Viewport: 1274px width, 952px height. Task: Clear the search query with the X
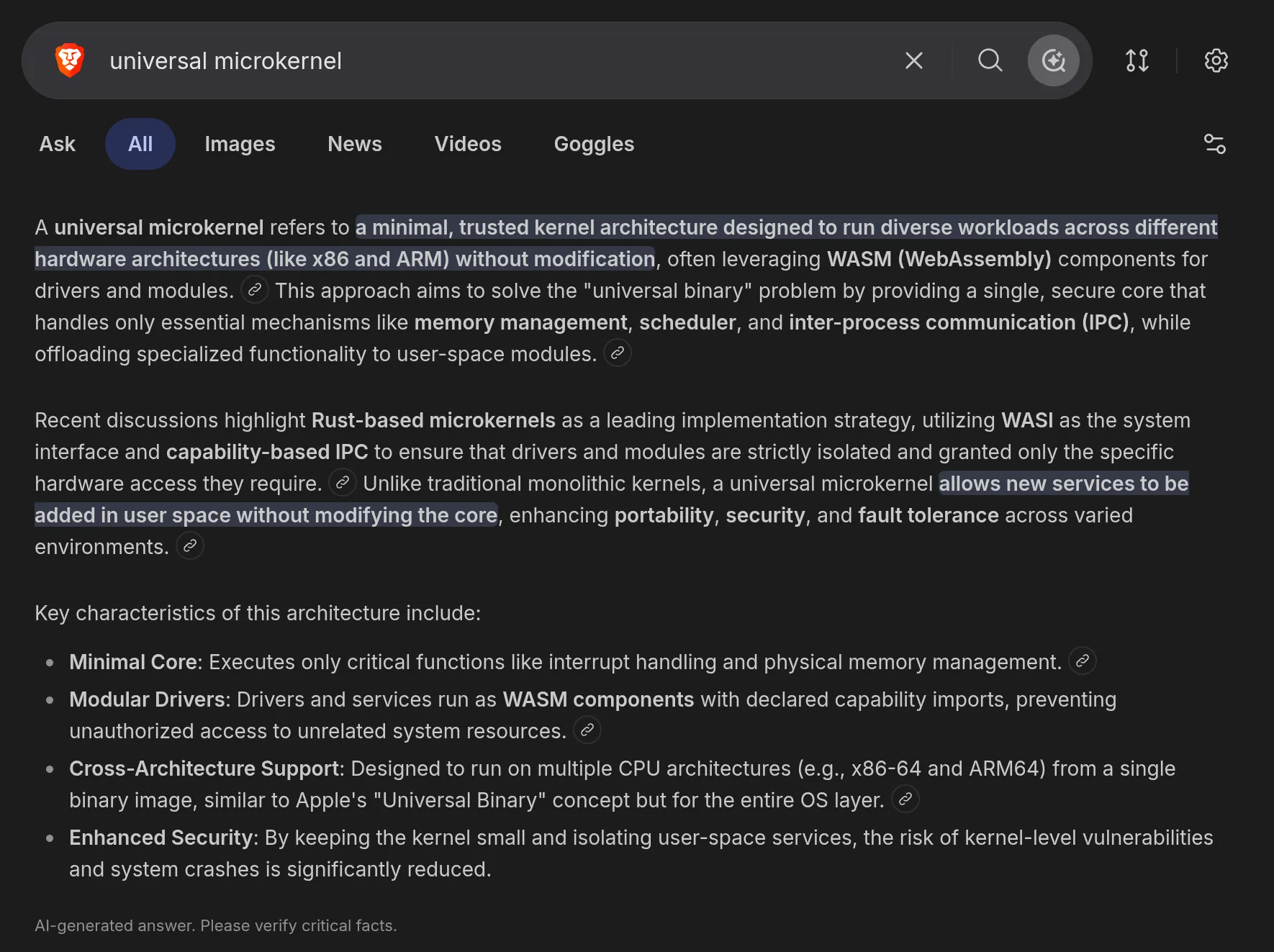coord(913,60)
